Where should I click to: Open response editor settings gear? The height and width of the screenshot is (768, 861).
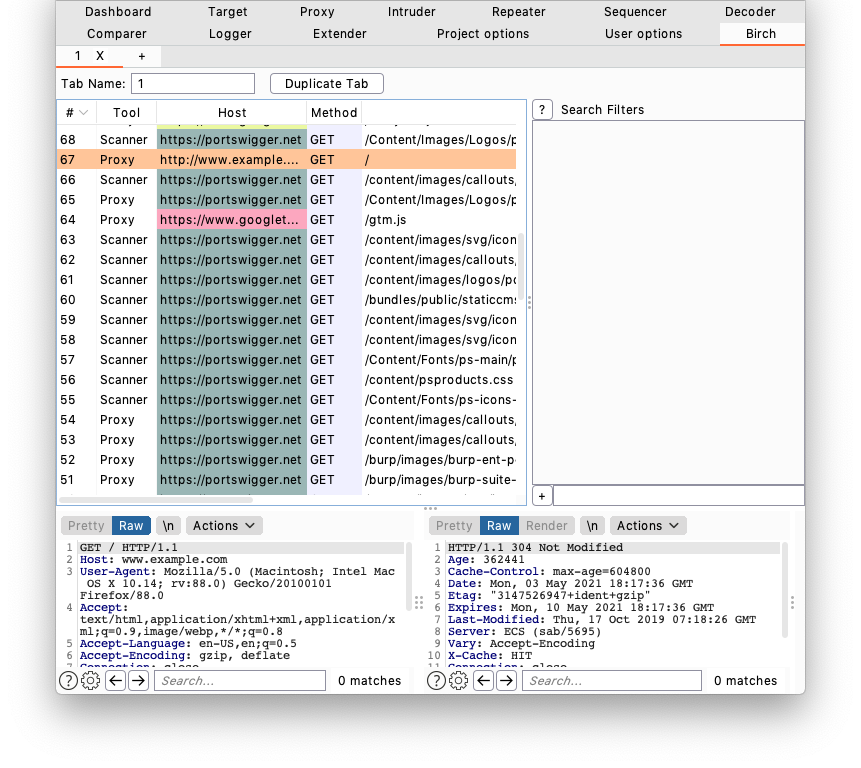click(459, 681)
